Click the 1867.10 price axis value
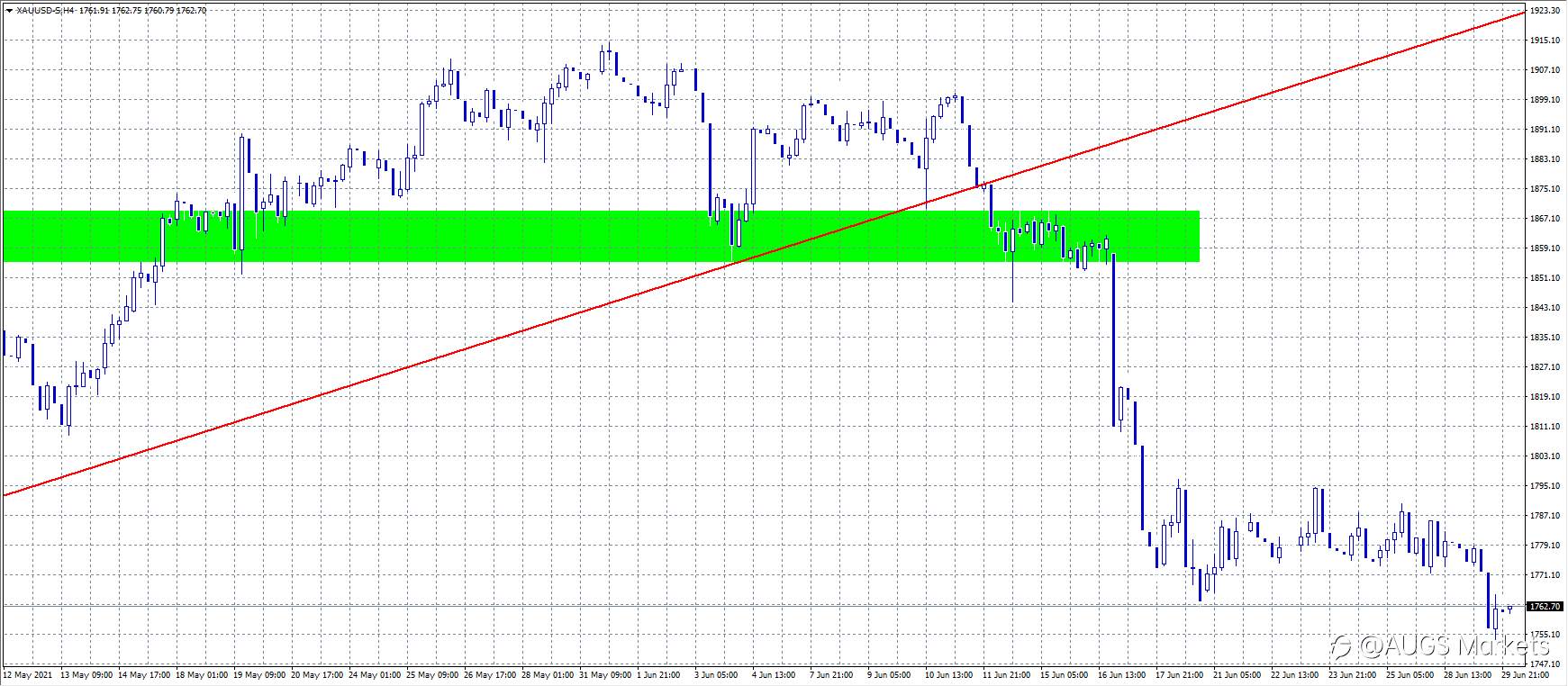 point(1545,219)
